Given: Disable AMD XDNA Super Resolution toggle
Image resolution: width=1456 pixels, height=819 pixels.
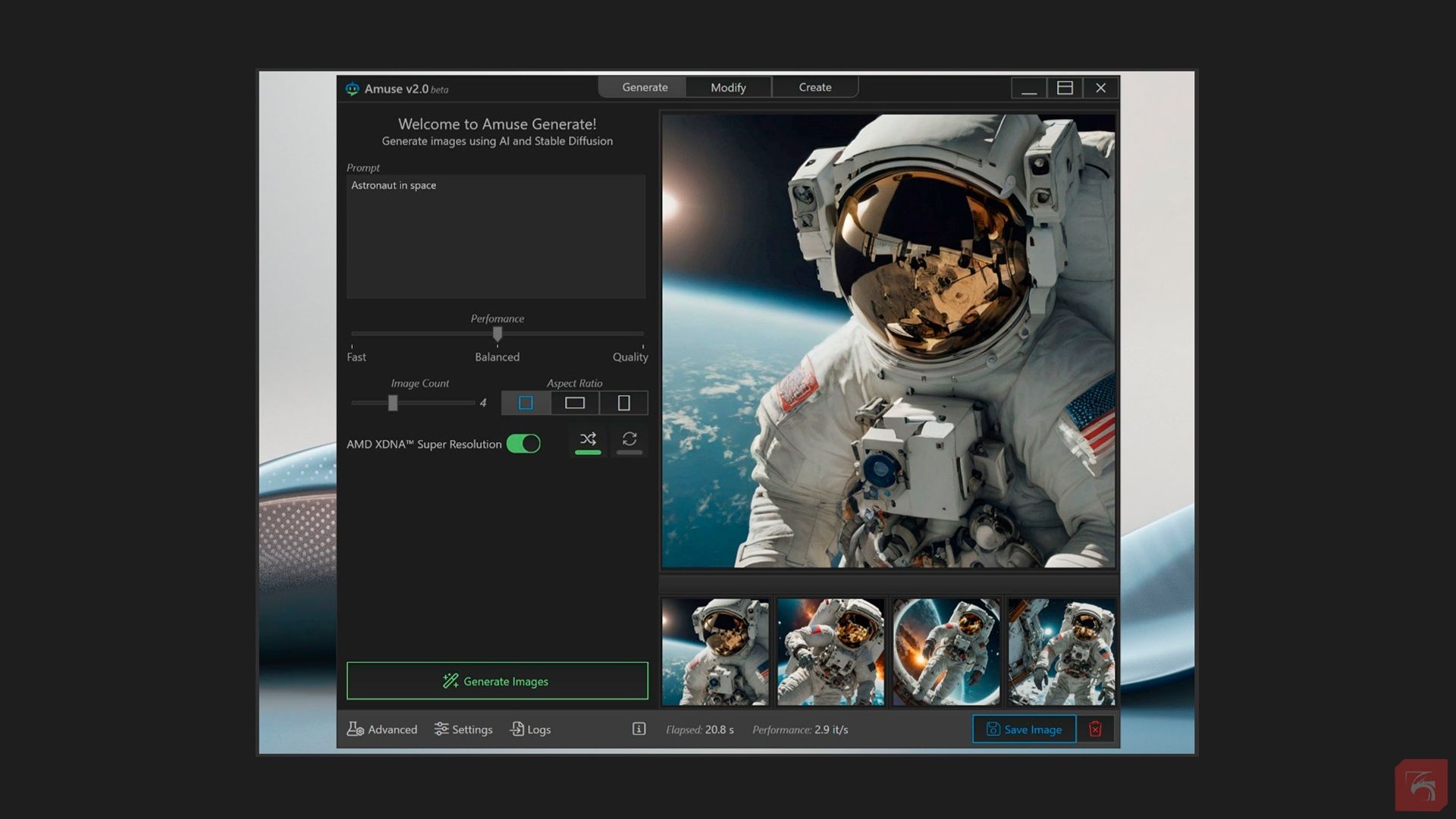Looking at the screenshot, I should 523,444.
